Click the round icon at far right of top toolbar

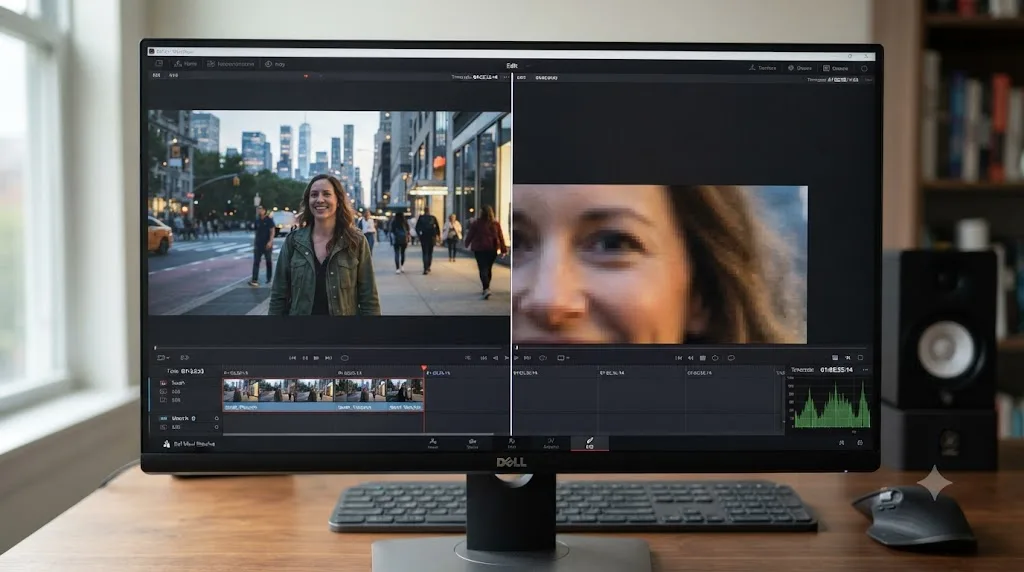click(864, 69)
